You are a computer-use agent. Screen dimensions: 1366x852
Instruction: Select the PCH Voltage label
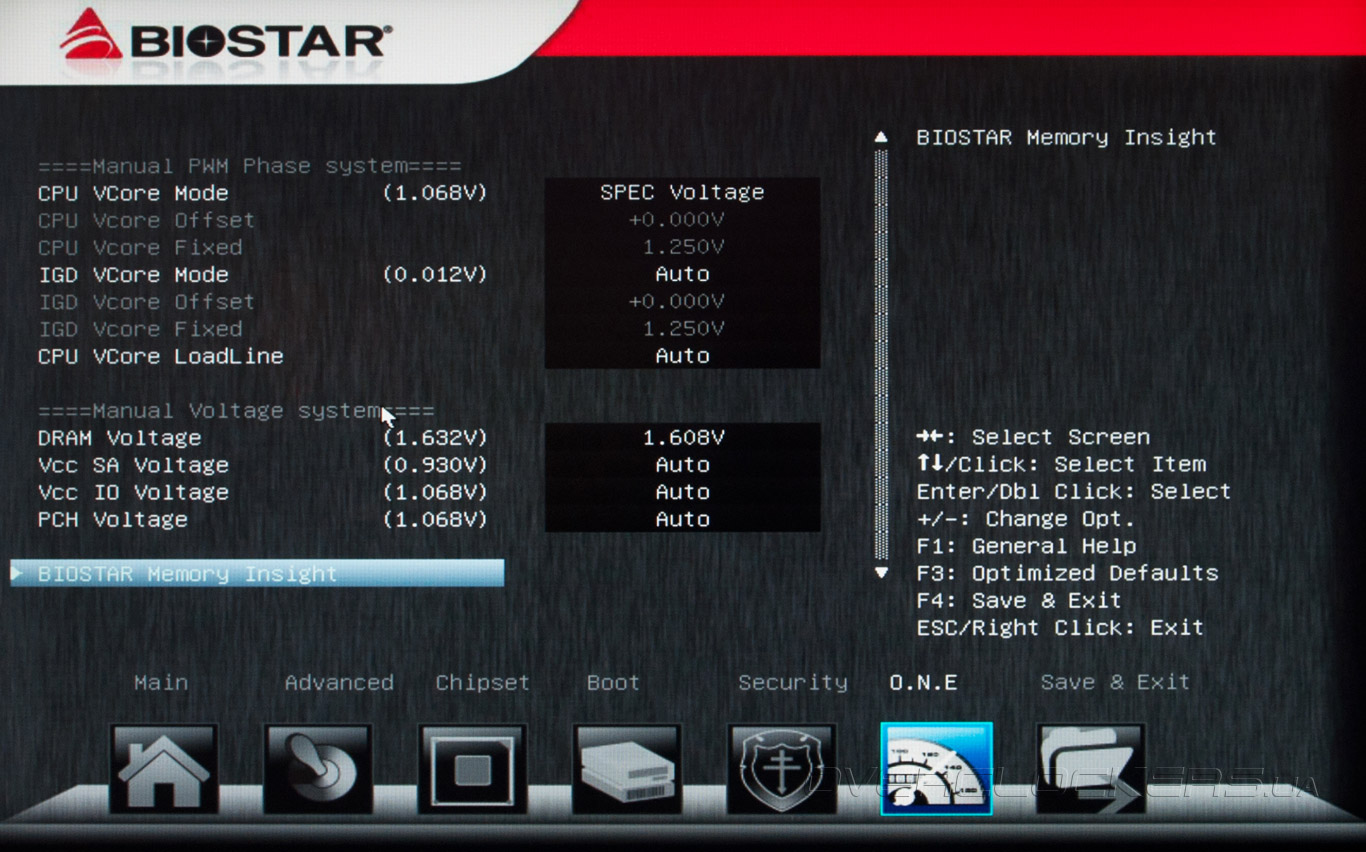point(113,519)
